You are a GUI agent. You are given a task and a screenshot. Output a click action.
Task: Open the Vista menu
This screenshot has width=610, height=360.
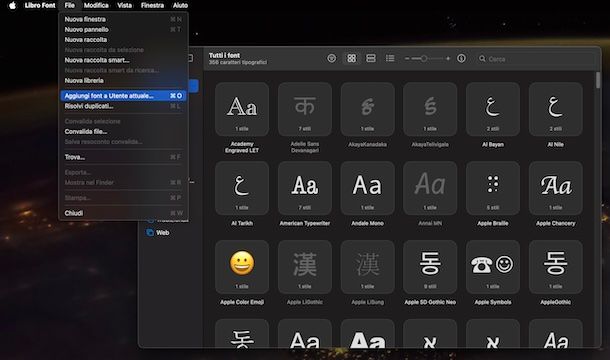click(x=124, y=5)
